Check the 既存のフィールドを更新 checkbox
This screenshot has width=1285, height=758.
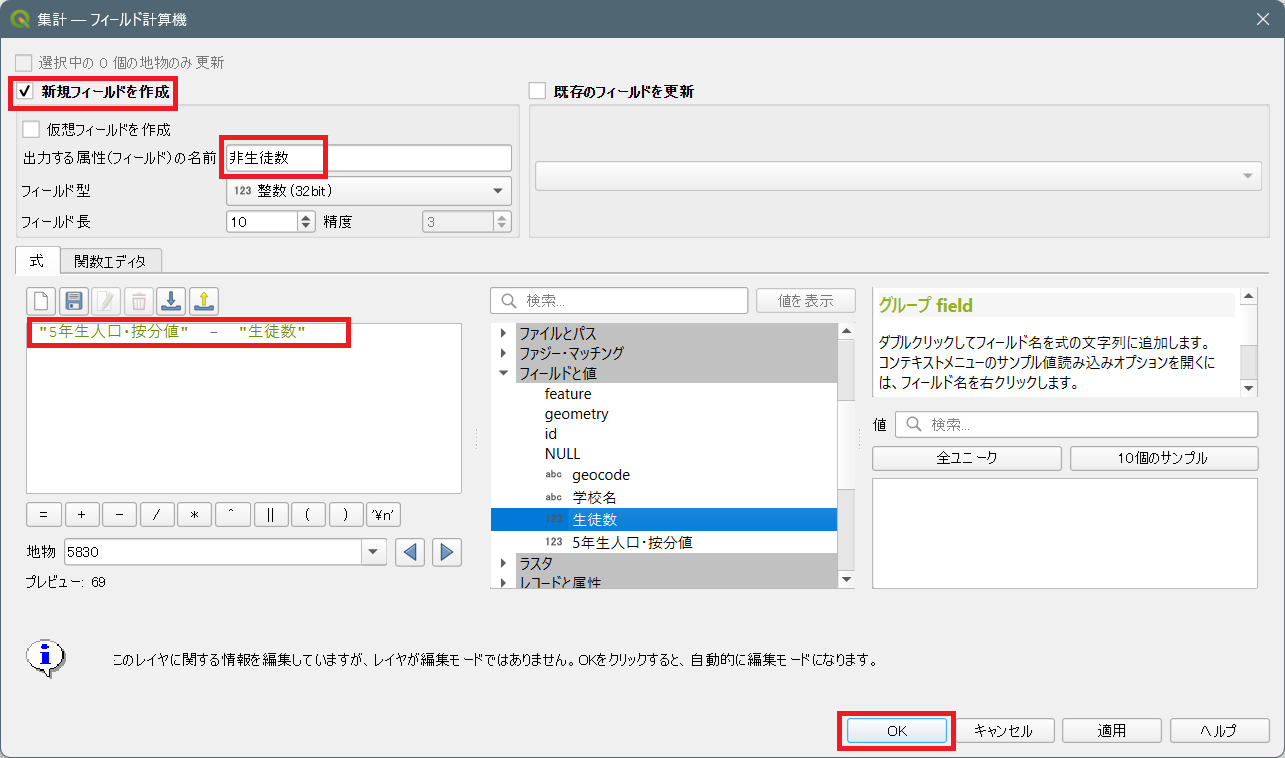538,91
